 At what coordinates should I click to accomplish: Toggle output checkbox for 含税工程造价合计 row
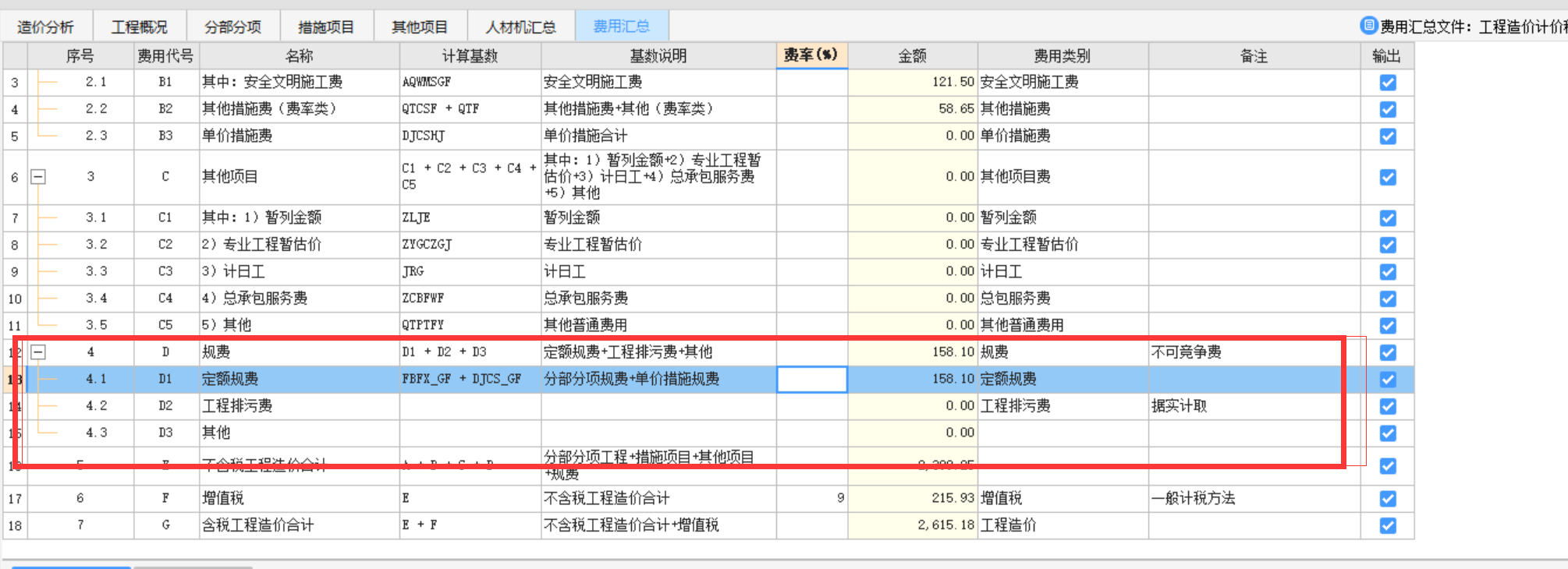click(x=1388, y=525)
